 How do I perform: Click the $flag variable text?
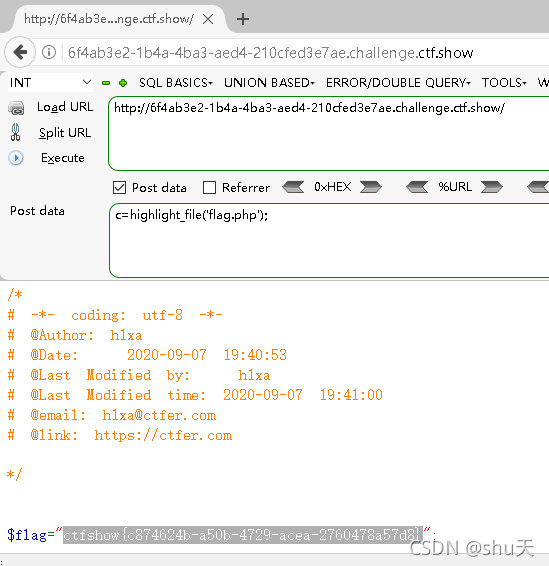[27, 535]
